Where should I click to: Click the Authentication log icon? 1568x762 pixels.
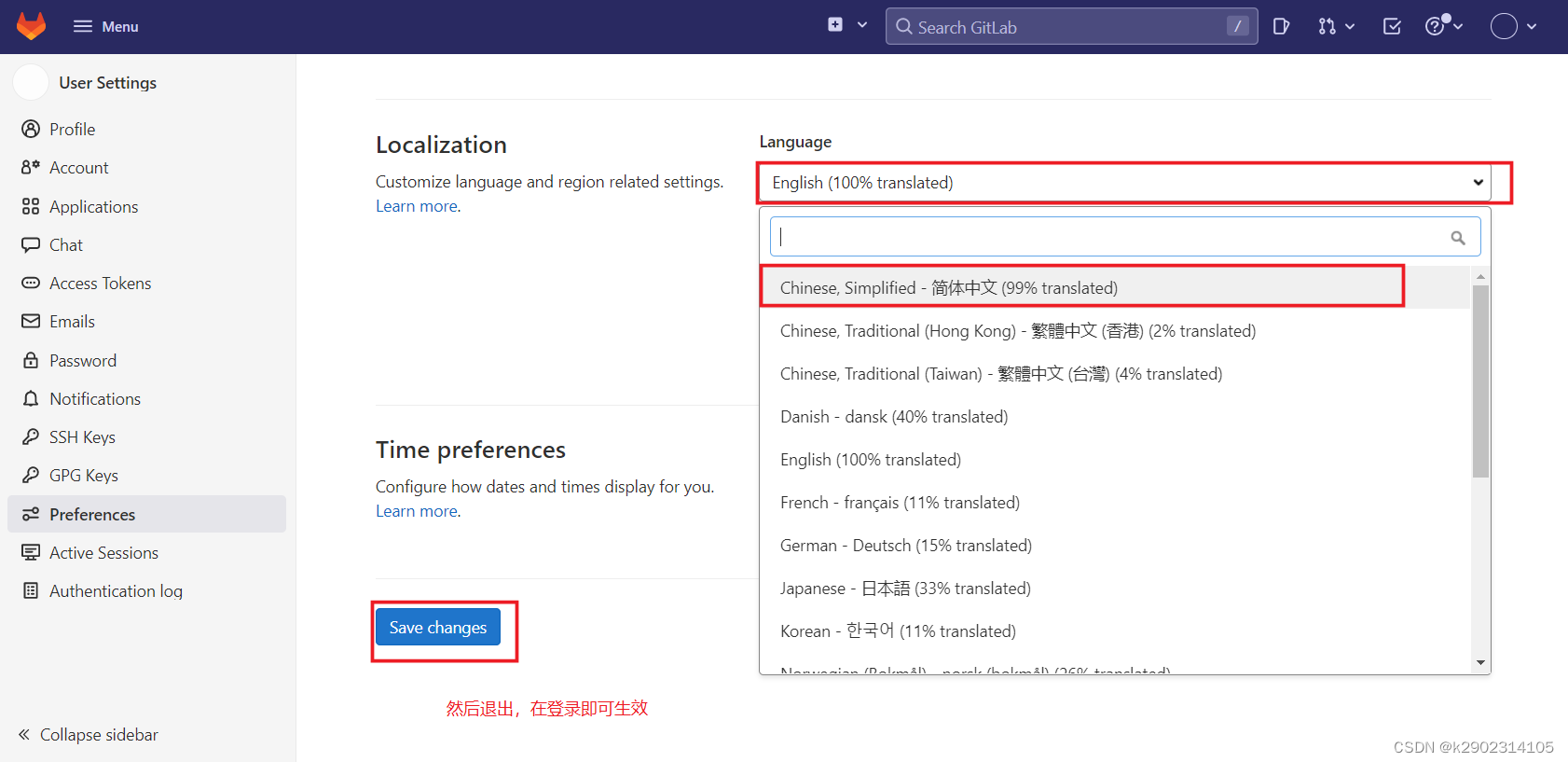(x=31, y=590)
